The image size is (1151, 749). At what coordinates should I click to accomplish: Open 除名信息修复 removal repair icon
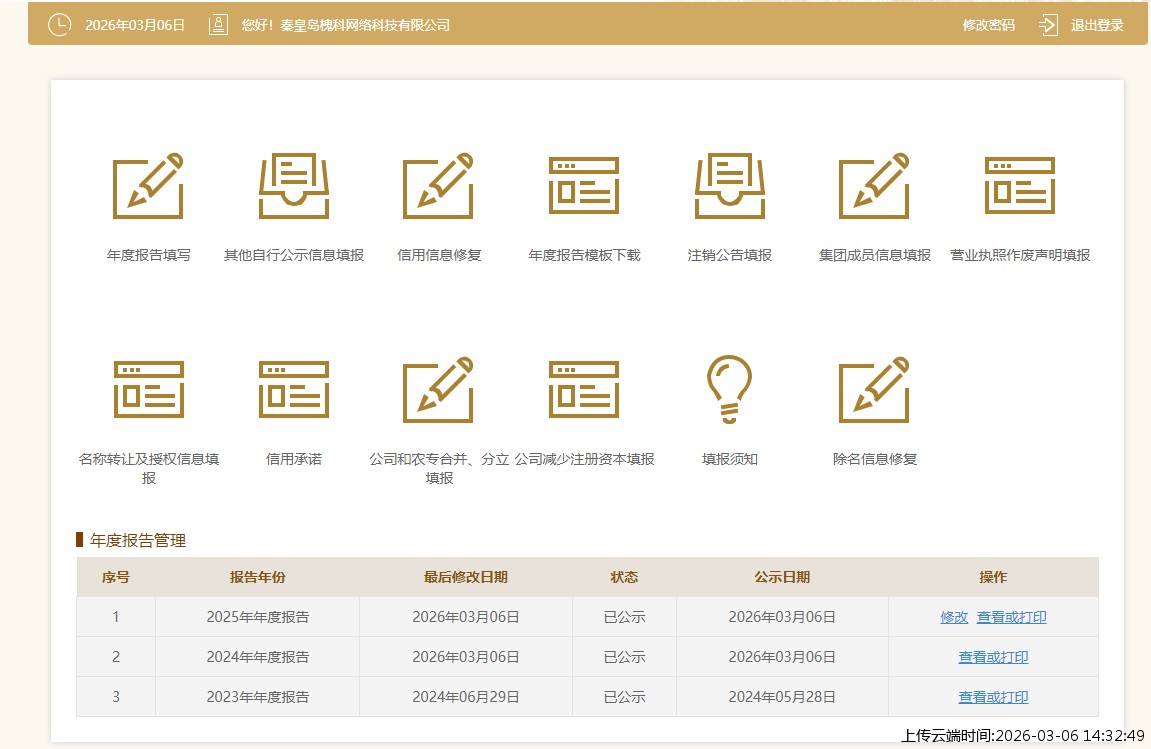(x=873, y=390)
